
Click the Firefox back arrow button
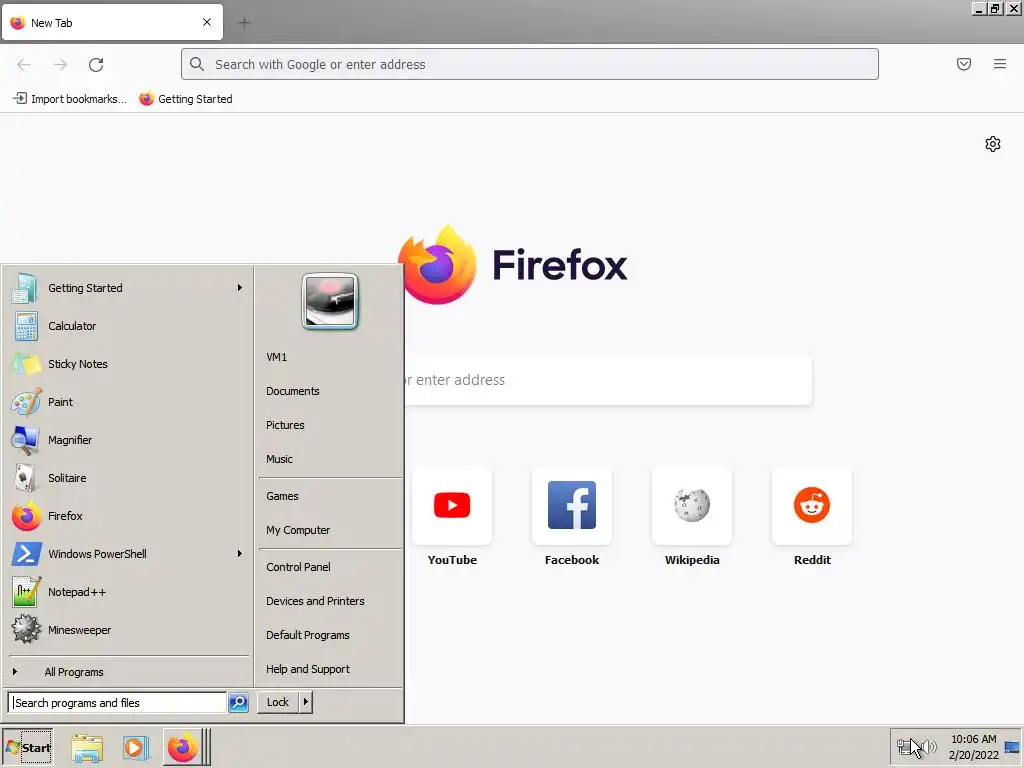(x=24, y=65)
